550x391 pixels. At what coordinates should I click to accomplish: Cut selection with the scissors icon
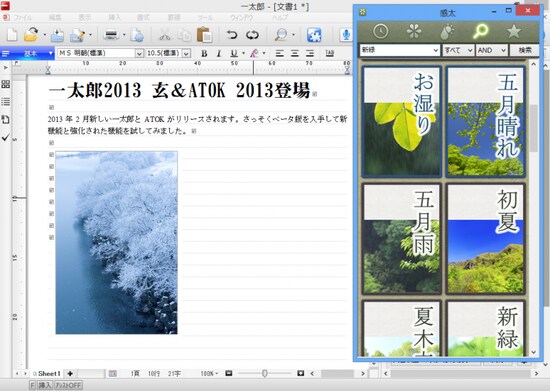pos(165,35)
